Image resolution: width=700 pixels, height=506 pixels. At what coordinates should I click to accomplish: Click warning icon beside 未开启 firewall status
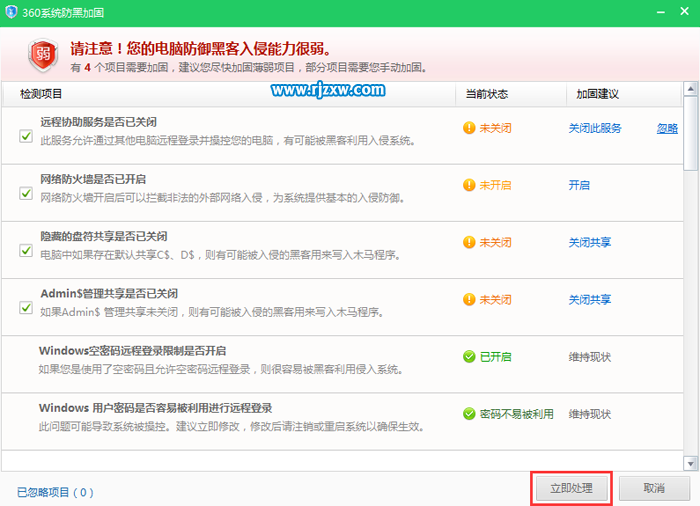(469, 185)
